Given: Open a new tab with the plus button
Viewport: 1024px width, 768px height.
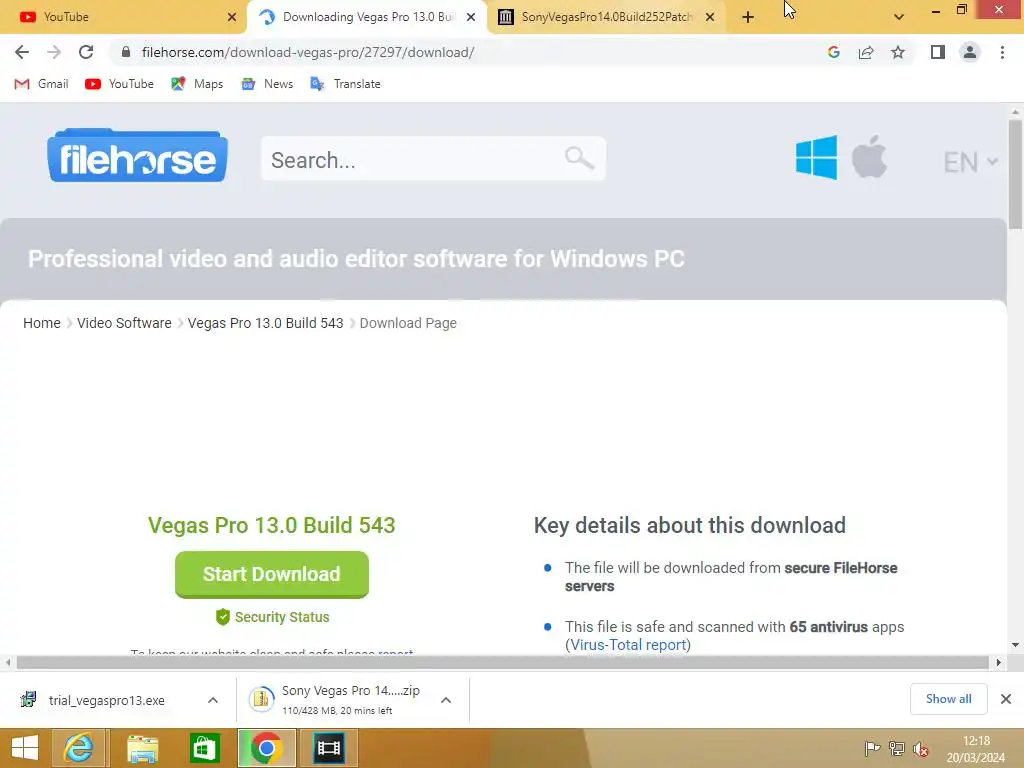Looking at the screenshot, I should (748, 17).
